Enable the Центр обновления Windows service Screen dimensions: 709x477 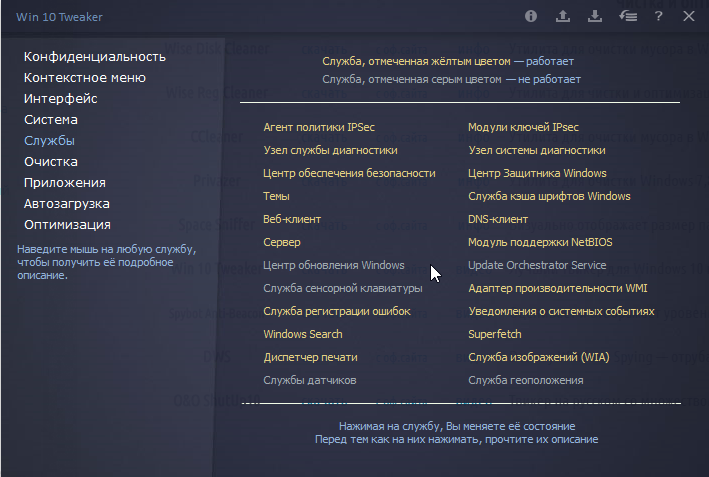tap(334, 265)
